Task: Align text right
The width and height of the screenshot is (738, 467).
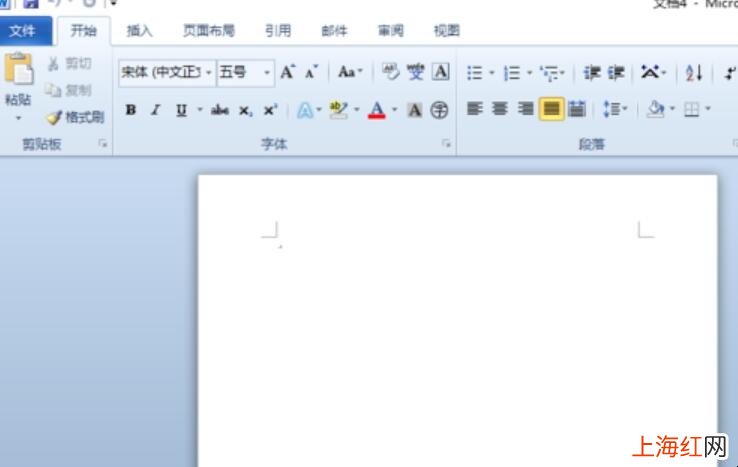Action: tap(525, 109)
